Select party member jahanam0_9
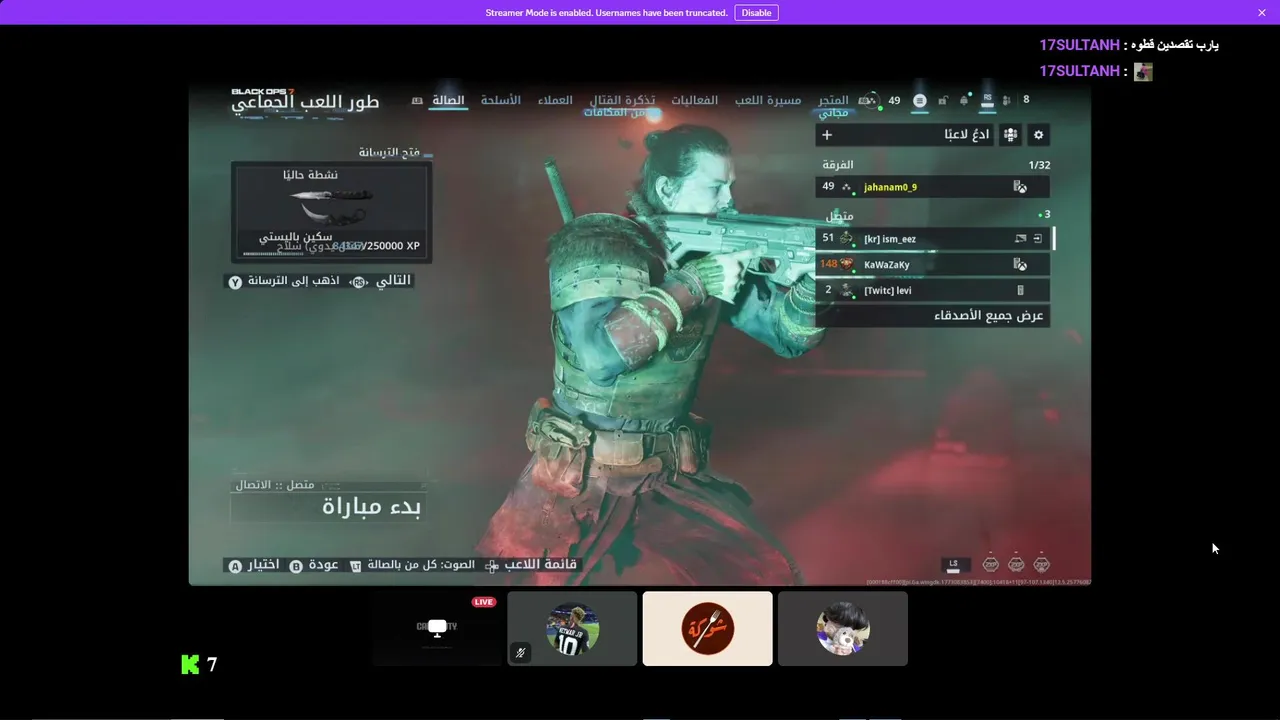The height and width of the screenshot is (720, 1280). coord(933,187)
